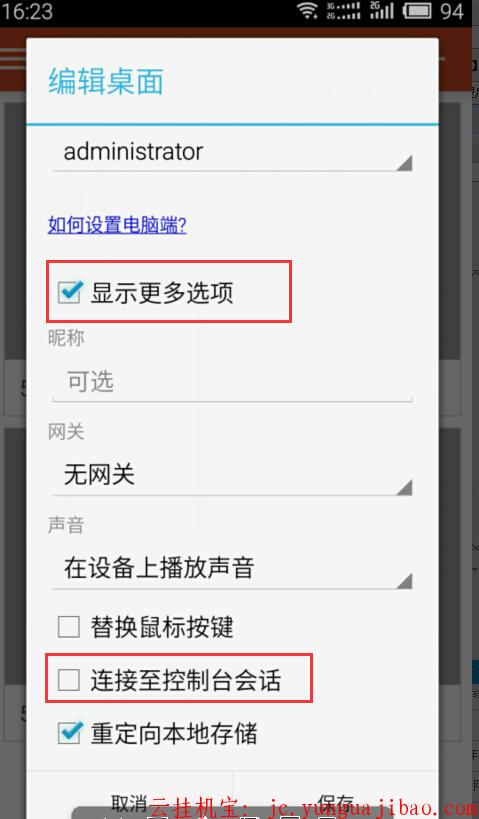The width and height of the screenshot is (479, 819).
Task: Tap the battery percentage 94
Action: (452, 11)
